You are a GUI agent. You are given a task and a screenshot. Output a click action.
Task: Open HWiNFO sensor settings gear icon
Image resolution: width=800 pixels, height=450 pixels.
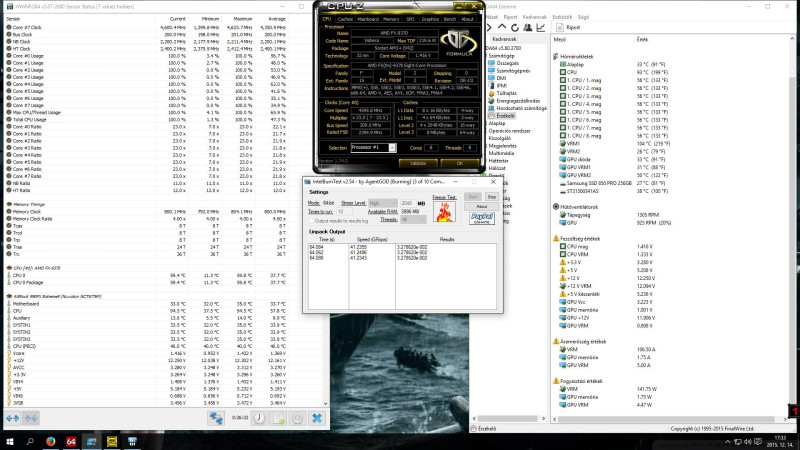point(297,418)
